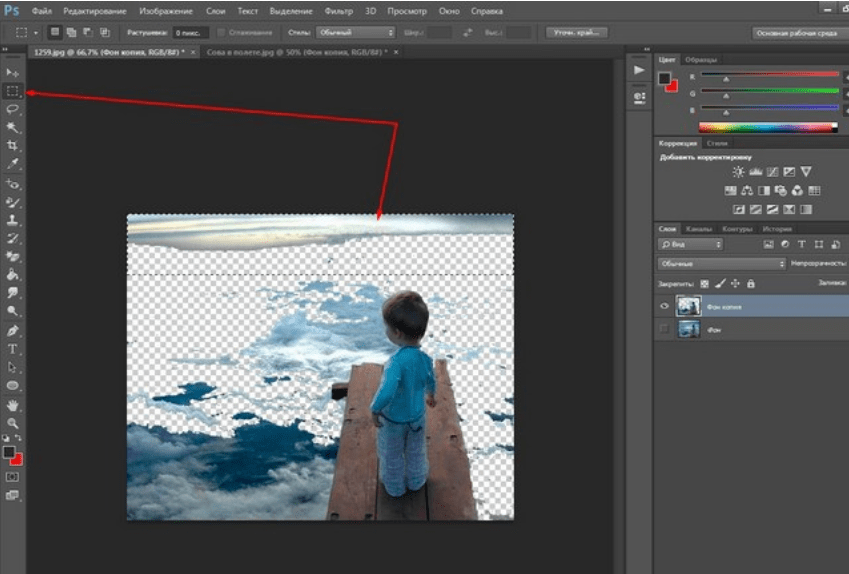Toggle lock all for layer
This screenshot has height=574, width=849.
point(750,284)
